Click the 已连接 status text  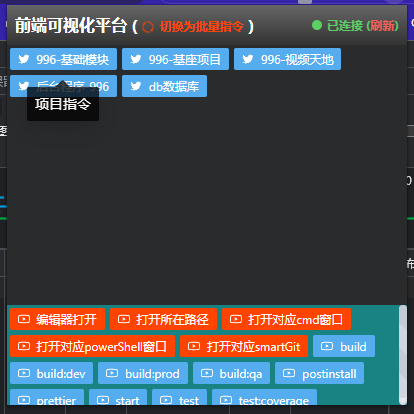[x=345, y=26]
